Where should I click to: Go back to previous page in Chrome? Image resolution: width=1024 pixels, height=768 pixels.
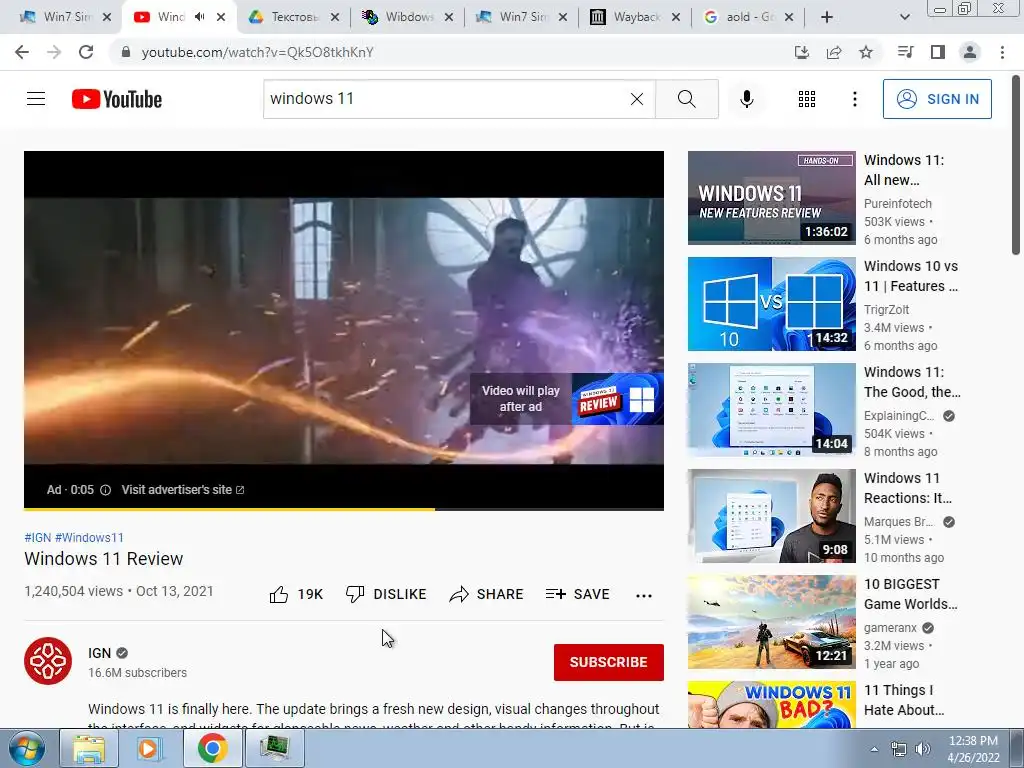click(x=22, y=52)
